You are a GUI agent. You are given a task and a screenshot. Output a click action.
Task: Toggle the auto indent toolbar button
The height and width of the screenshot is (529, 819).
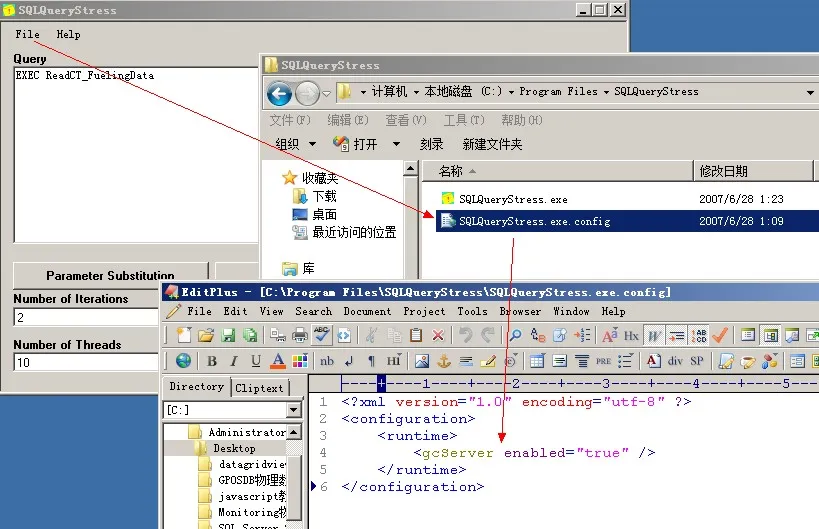(676, 335)
